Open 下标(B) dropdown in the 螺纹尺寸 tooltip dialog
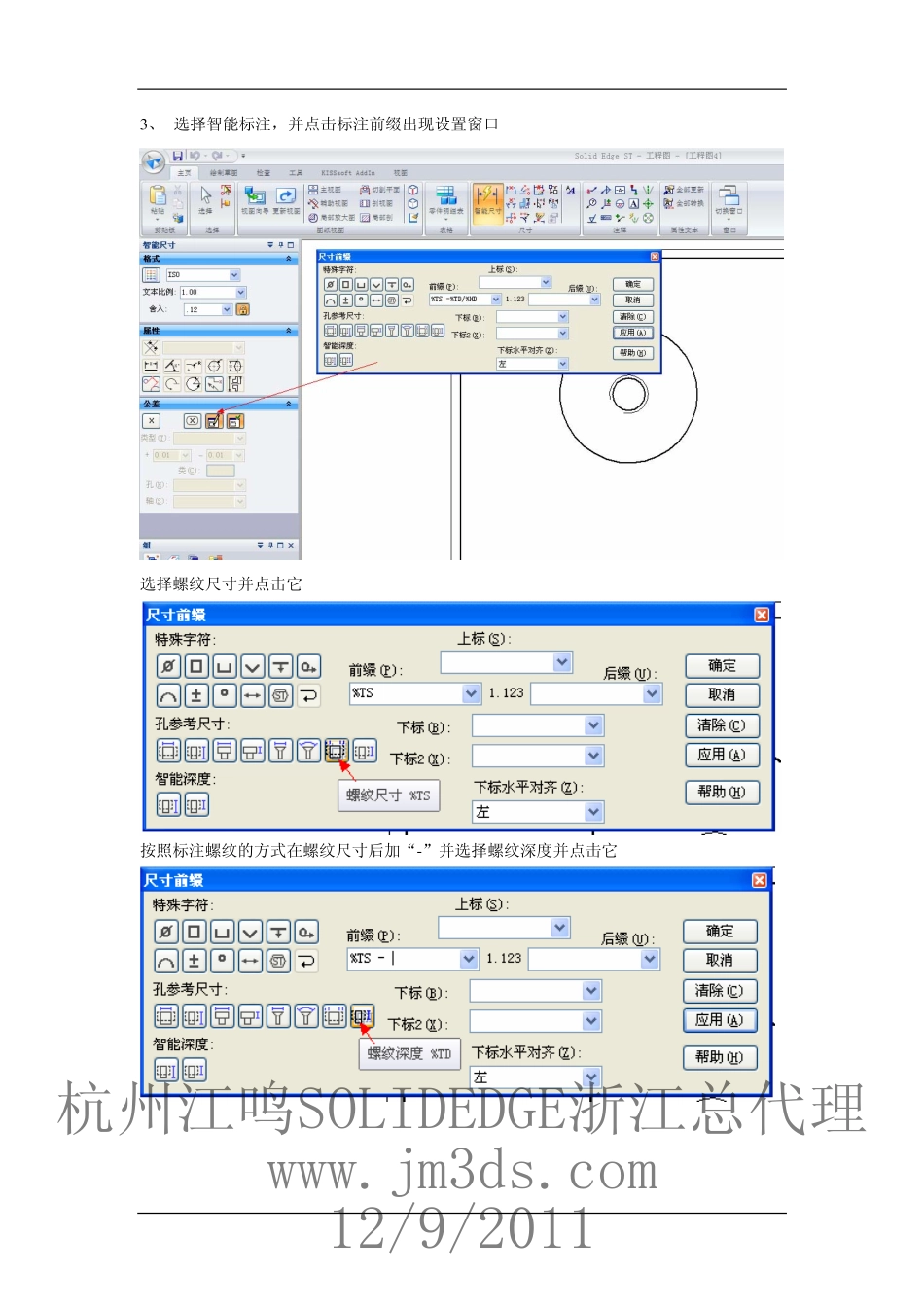924x1307 pixels. [594, 725]
